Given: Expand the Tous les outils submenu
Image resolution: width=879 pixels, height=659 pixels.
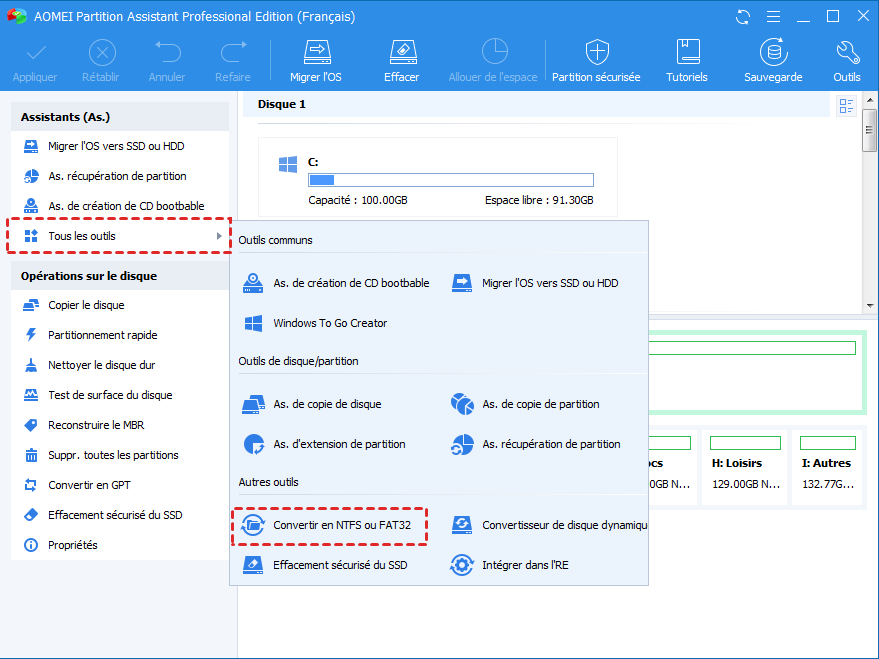Looking at the screenshot, I should coord(120,236).
